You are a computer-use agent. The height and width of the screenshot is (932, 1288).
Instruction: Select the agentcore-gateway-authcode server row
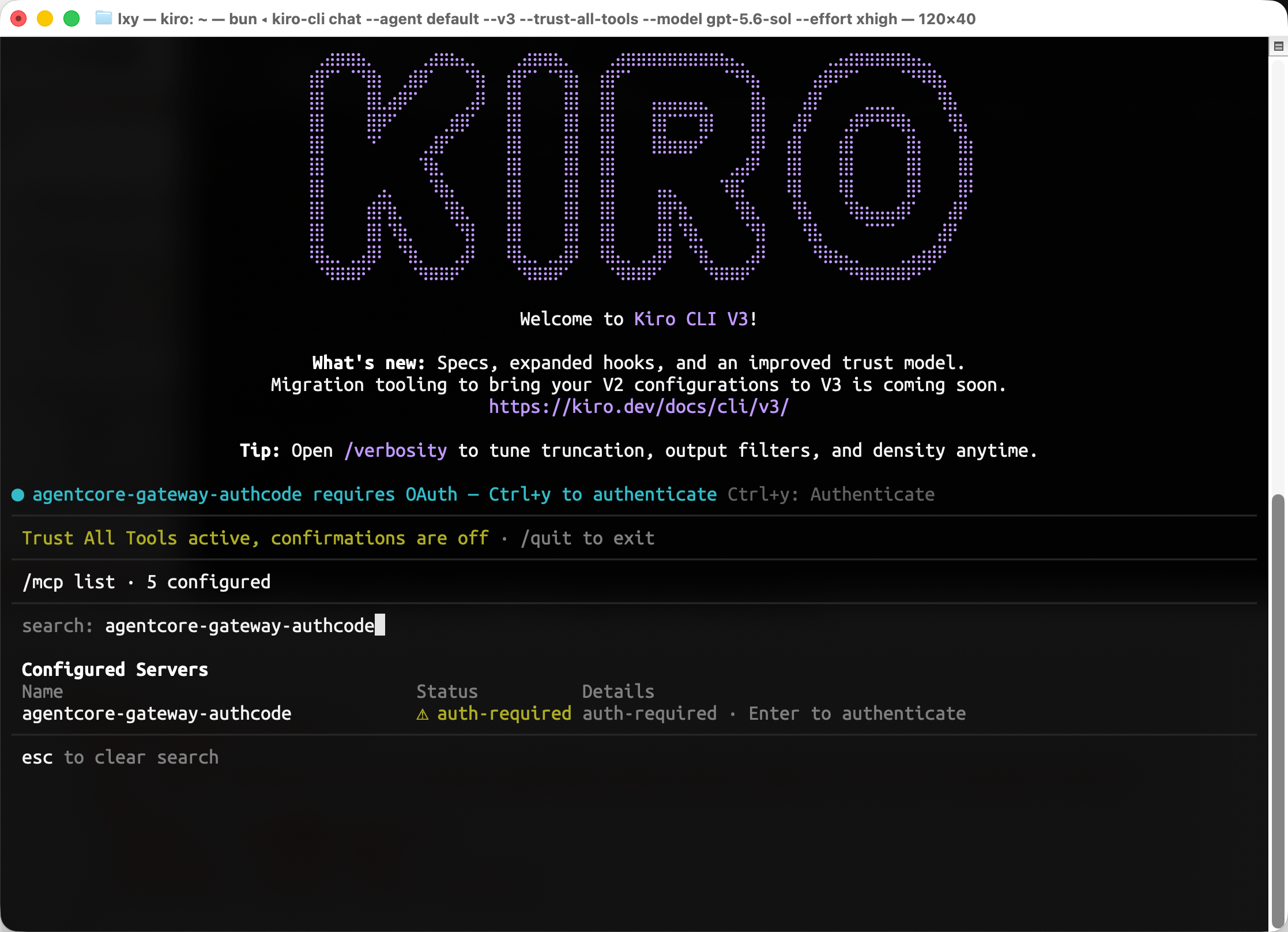(x=634, y=713)
